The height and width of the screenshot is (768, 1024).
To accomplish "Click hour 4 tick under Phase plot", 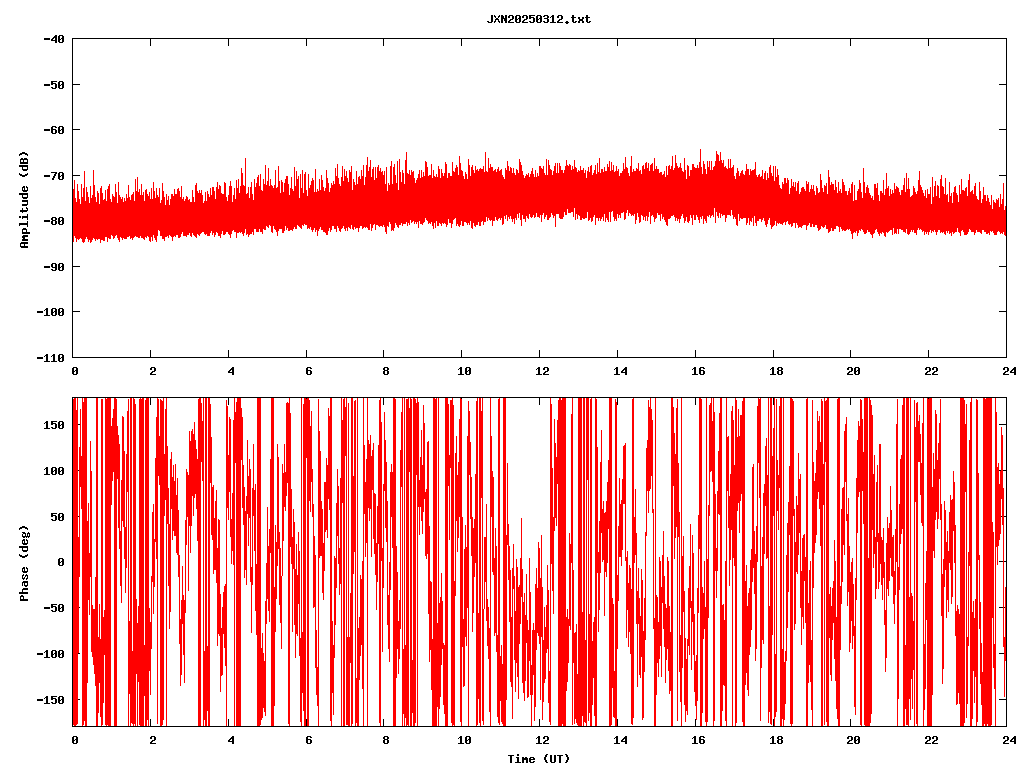I will 231,741.
